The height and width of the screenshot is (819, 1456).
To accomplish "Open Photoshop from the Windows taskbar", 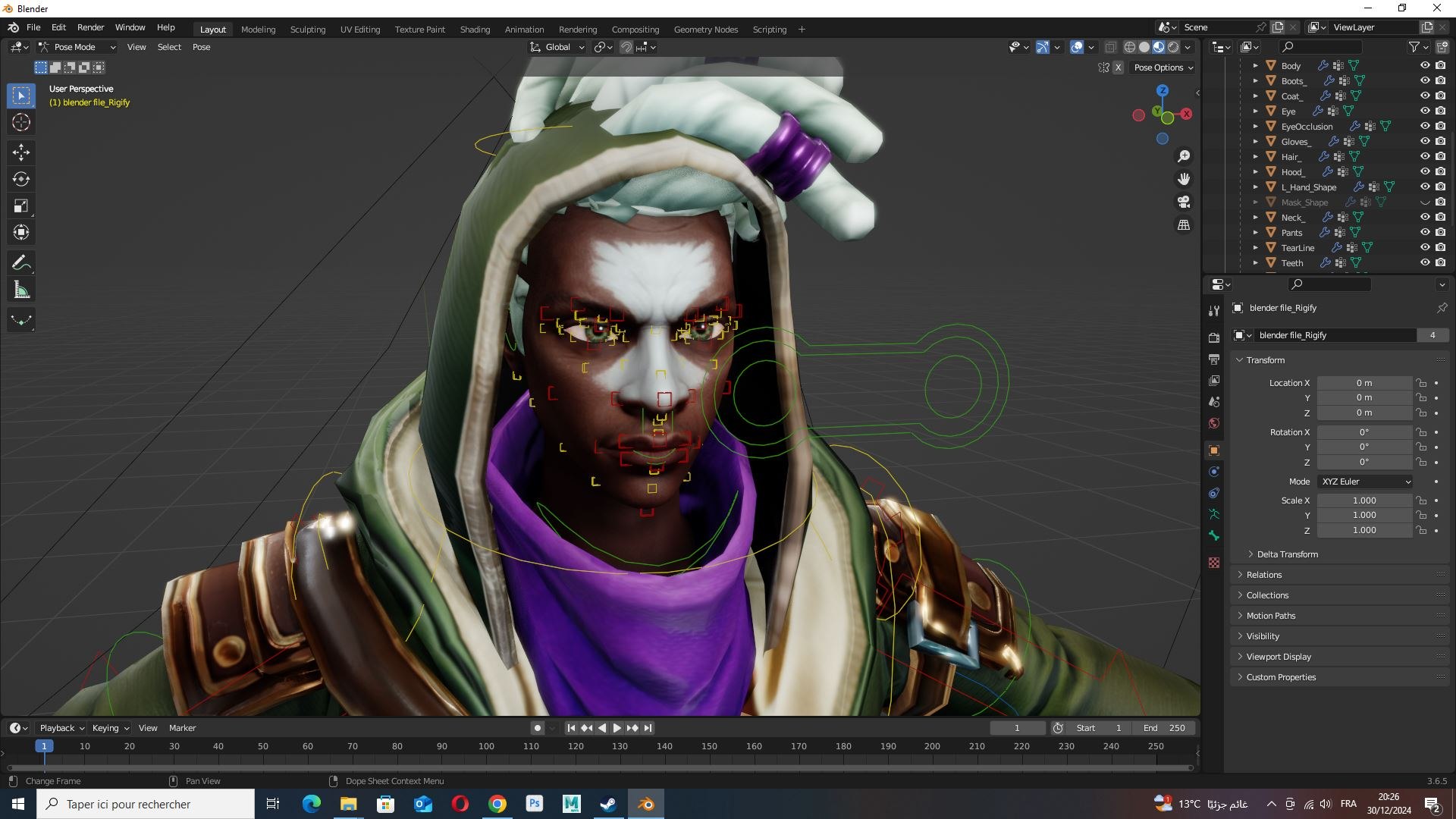I will click(535, 804).
